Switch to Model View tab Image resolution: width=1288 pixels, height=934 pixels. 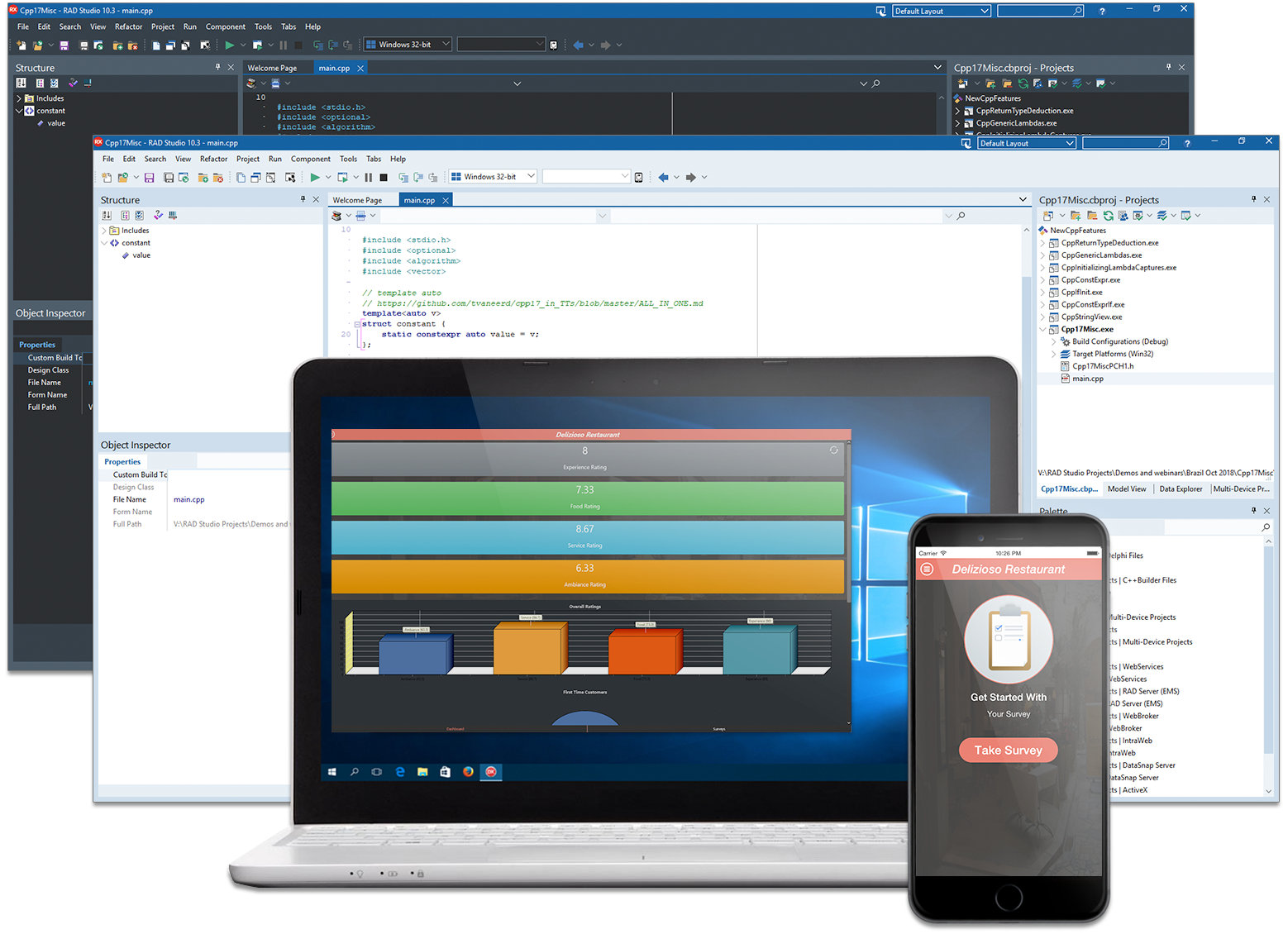pos(1127,489)
